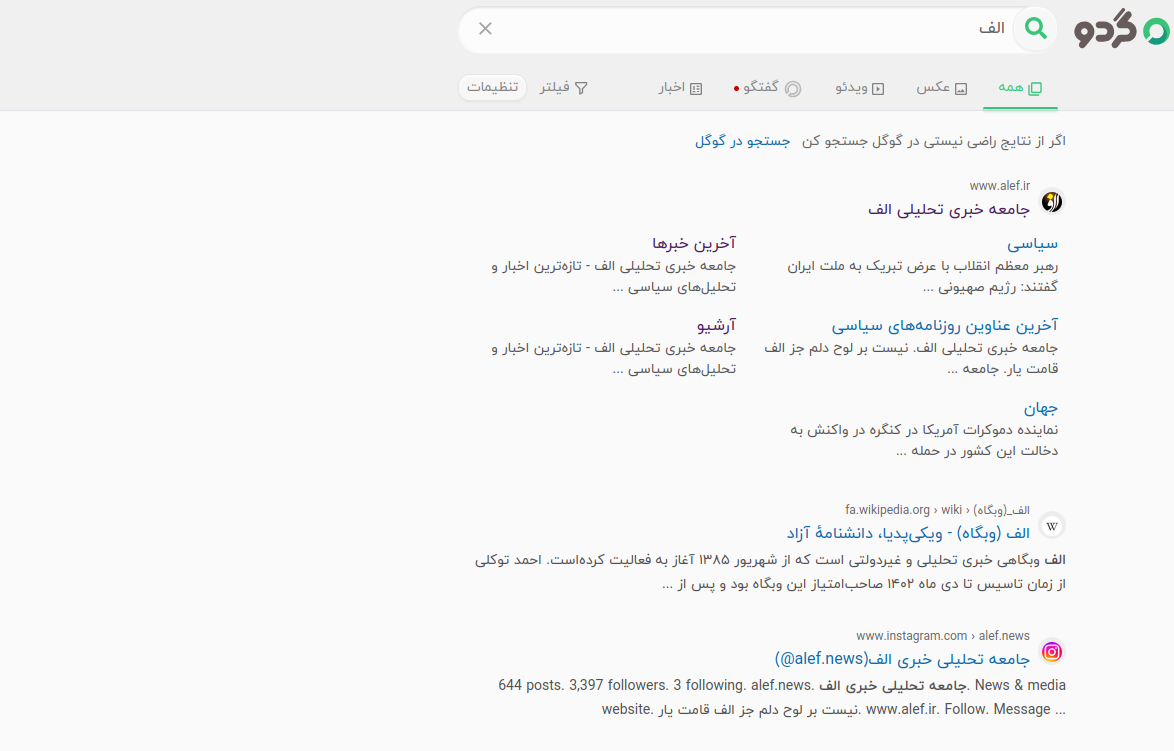Open the فیلتر filter options
The width and height of the screenshot is (1174, 751).
[x=564, y=88]
